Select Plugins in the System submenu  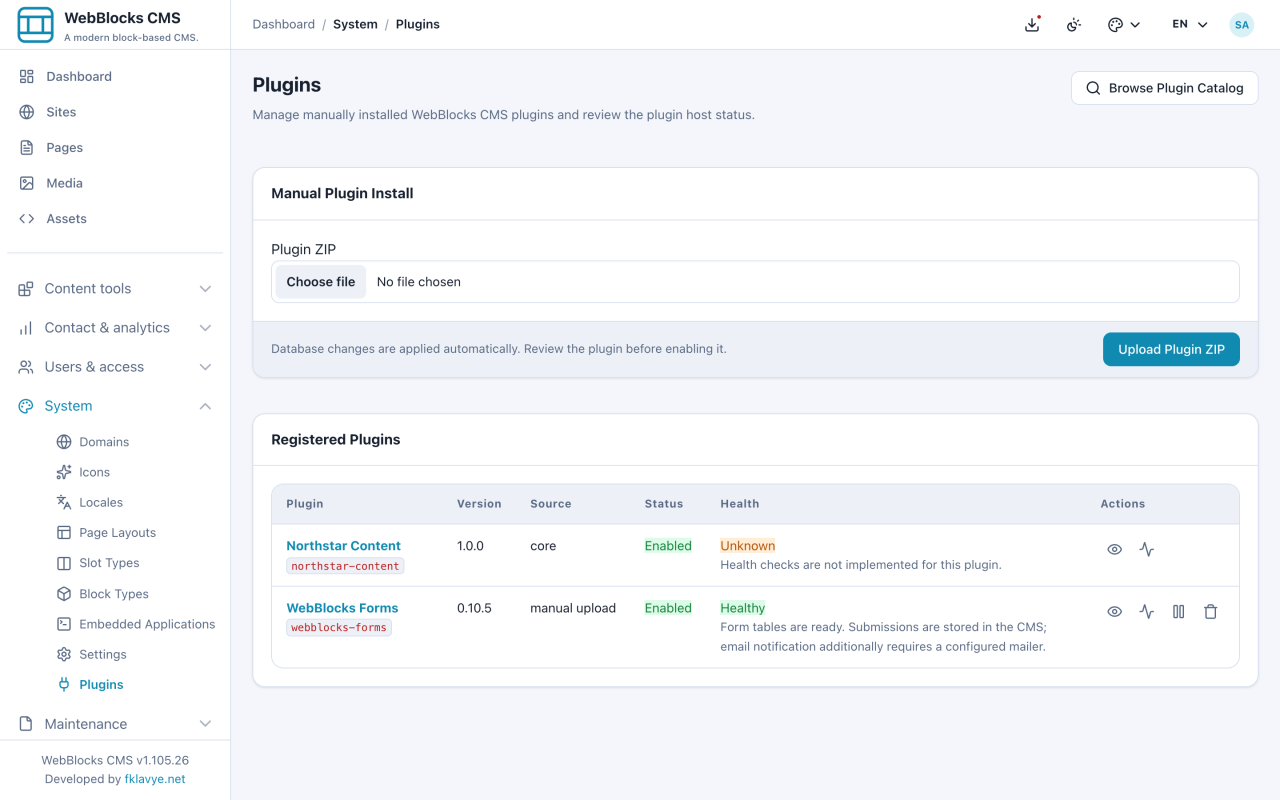135,684
